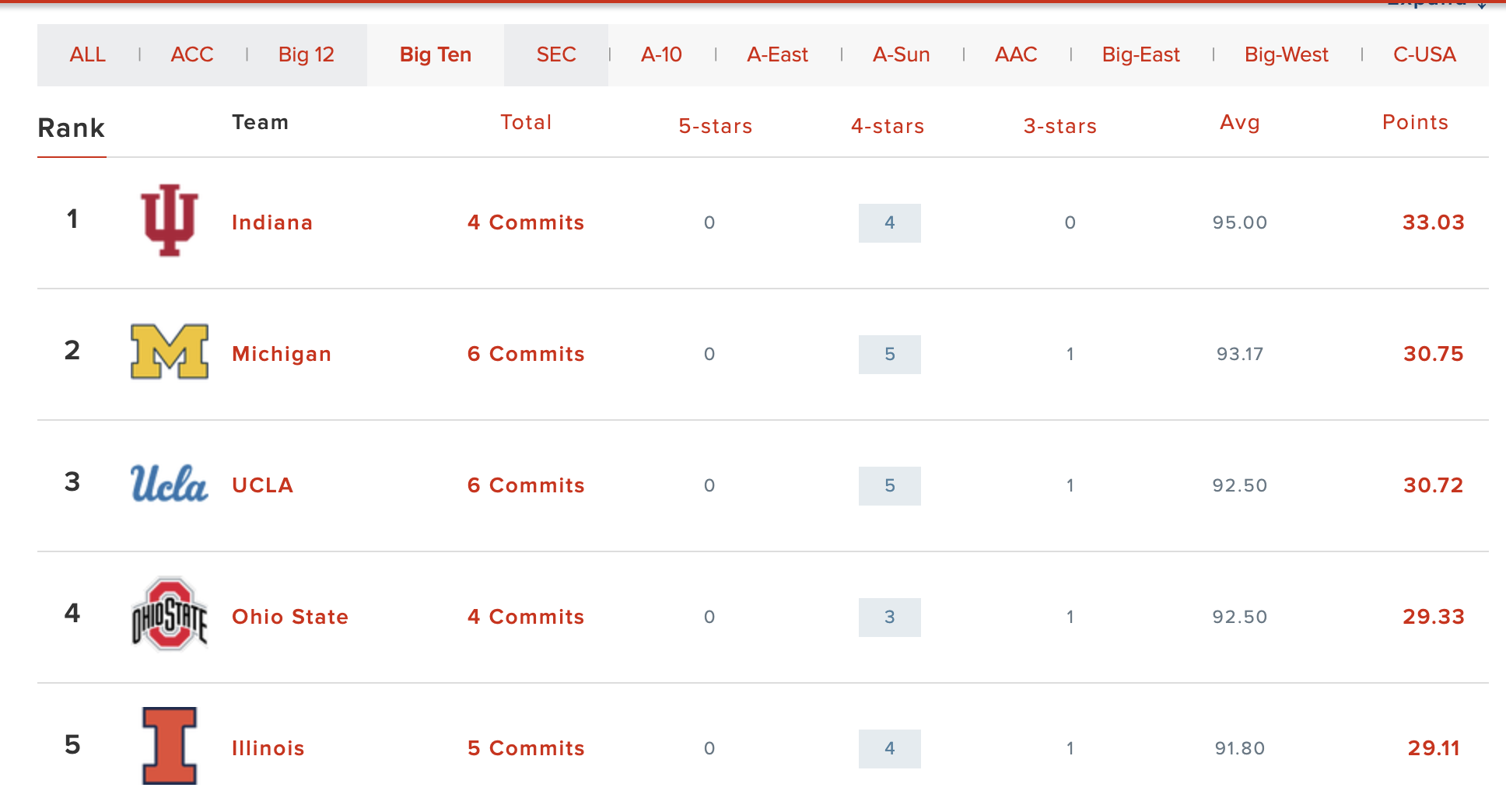Image resolution: width=1506 pixels, height=812 pixels.
Task: Sort the table by Rank column
Action: pyautogui.click(x=71, y=128)
